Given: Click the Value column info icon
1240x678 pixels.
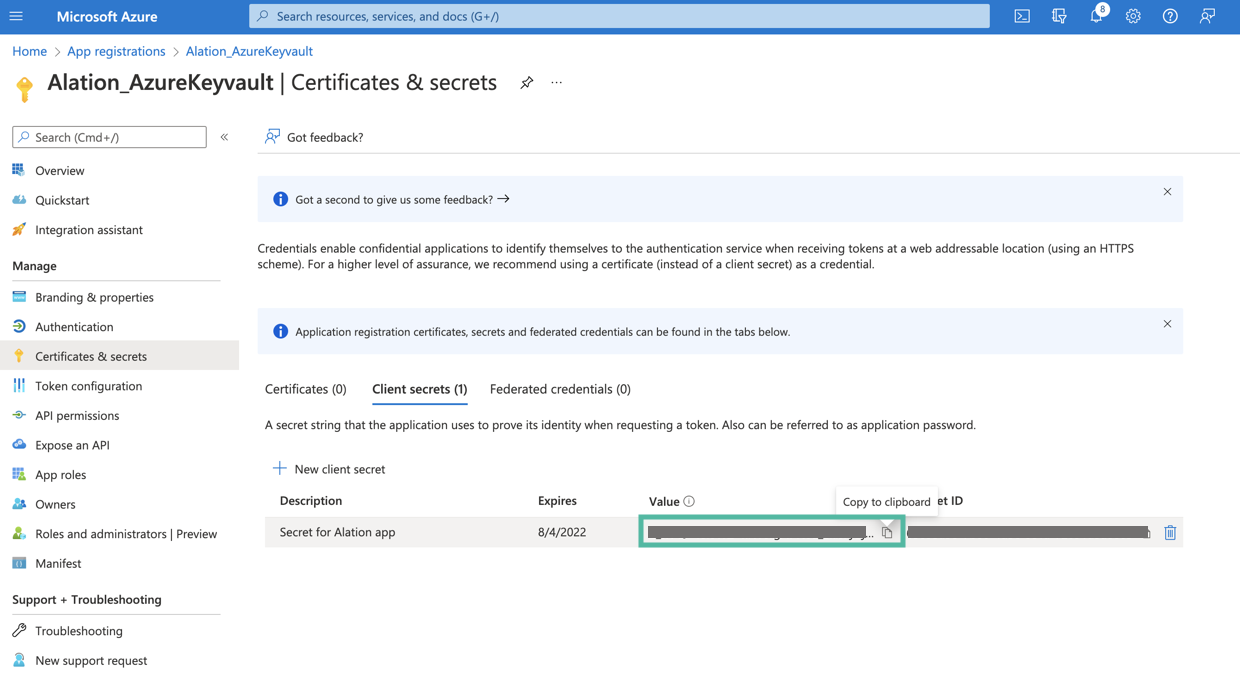Looking at the screenshot, I should tap(689, 501).
